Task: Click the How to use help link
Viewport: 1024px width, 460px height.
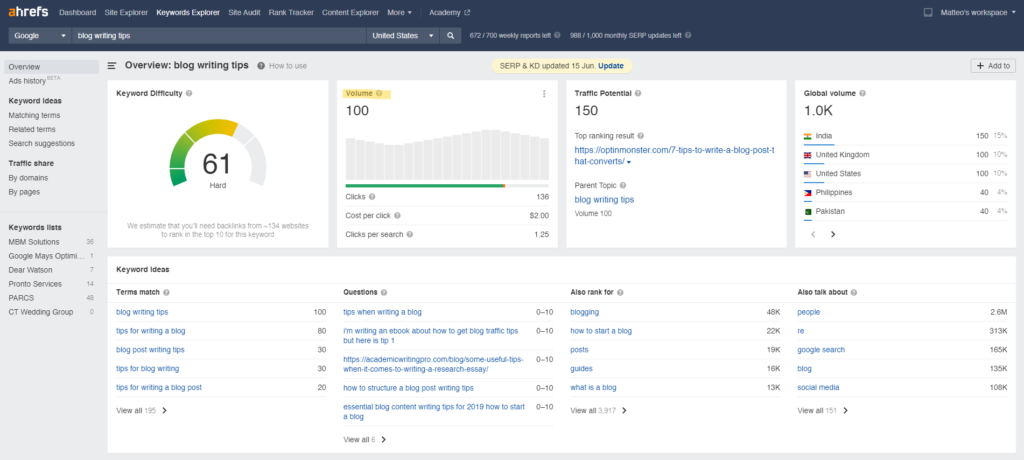Action: click(x=281, y=66)
